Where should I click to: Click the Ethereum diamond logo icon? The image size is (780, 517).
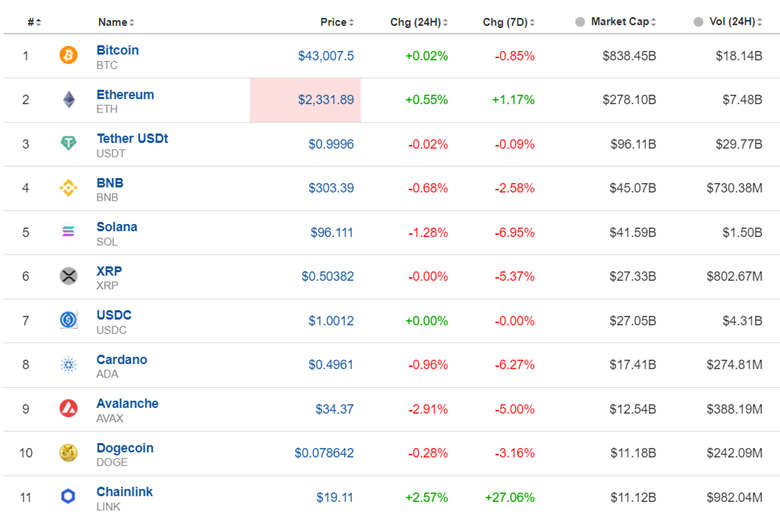coord(69,100)
